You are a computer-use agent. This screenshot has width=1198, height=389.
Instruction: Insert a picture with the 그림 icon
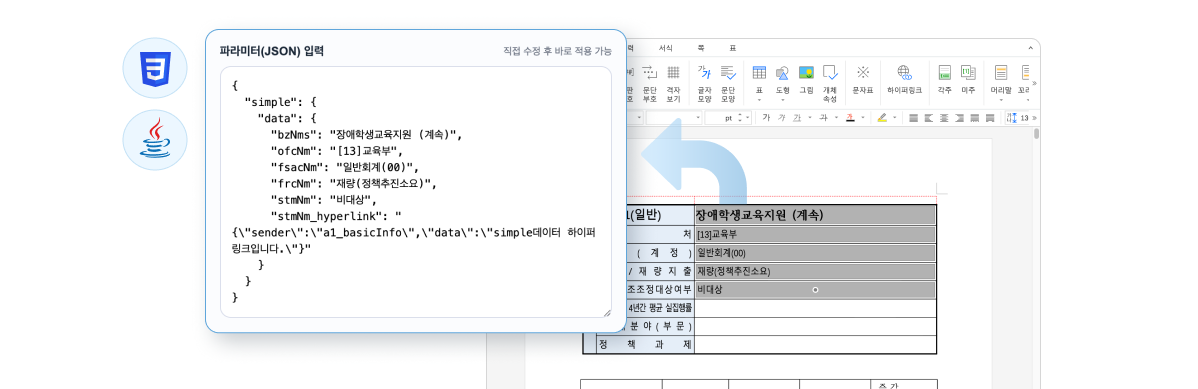tap(806, 73)
